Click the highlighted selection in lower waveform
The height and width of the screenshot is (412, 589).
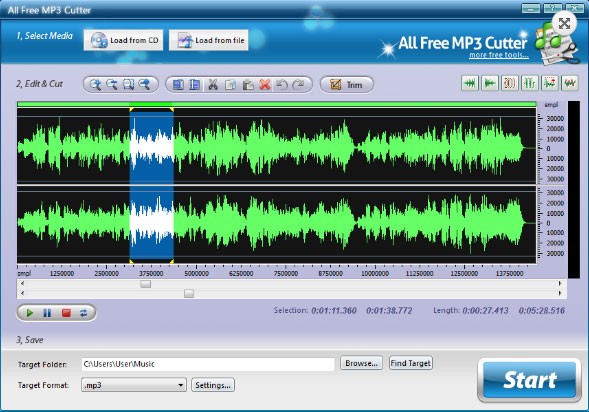(x=152, y=223)
